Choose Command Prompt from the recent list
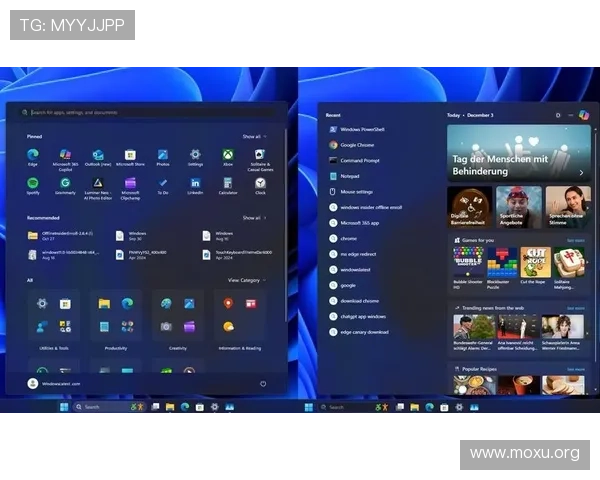Viewport: 600px width, 480px height. [358, 160]
